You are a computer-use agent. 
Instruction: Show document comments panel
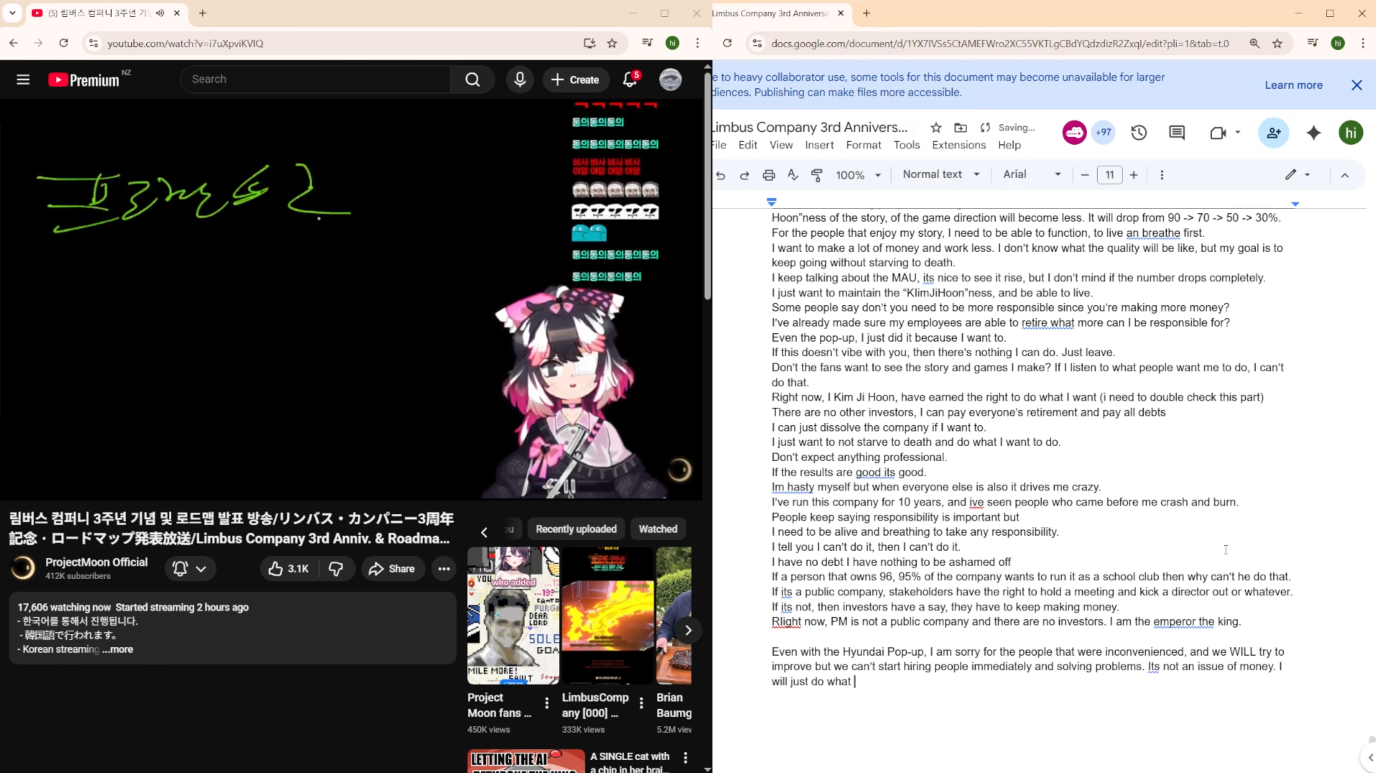point(1177,133)
